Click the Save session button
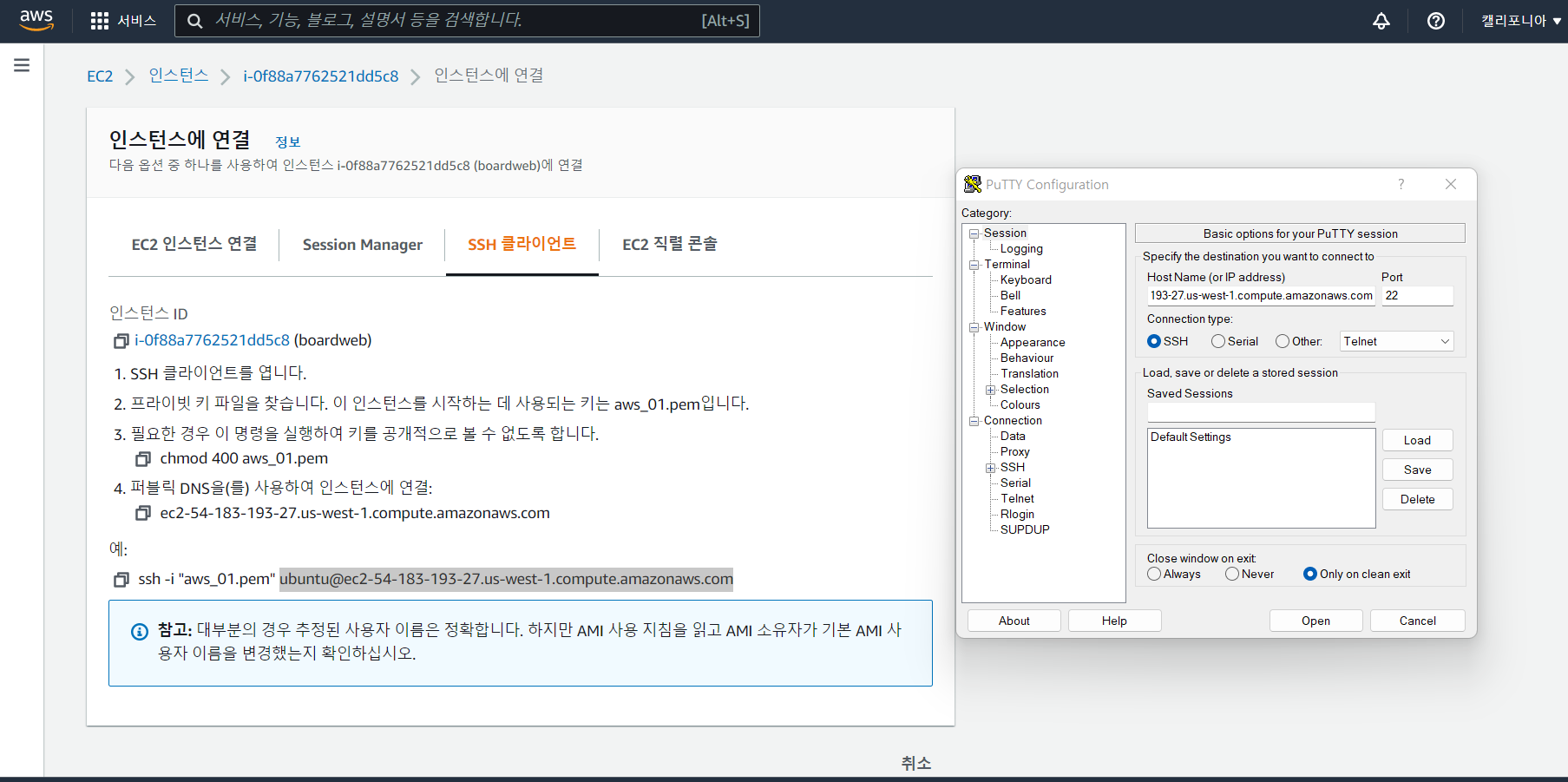1568x782 pixels. point(1418,470)
